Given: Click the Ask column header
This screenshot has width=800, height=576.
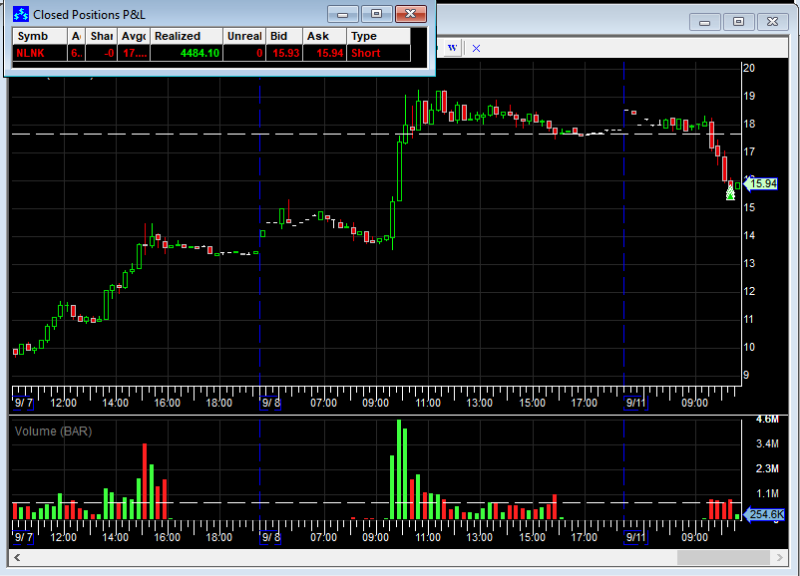Looking at the screenshot, I should tap(324, 36).
